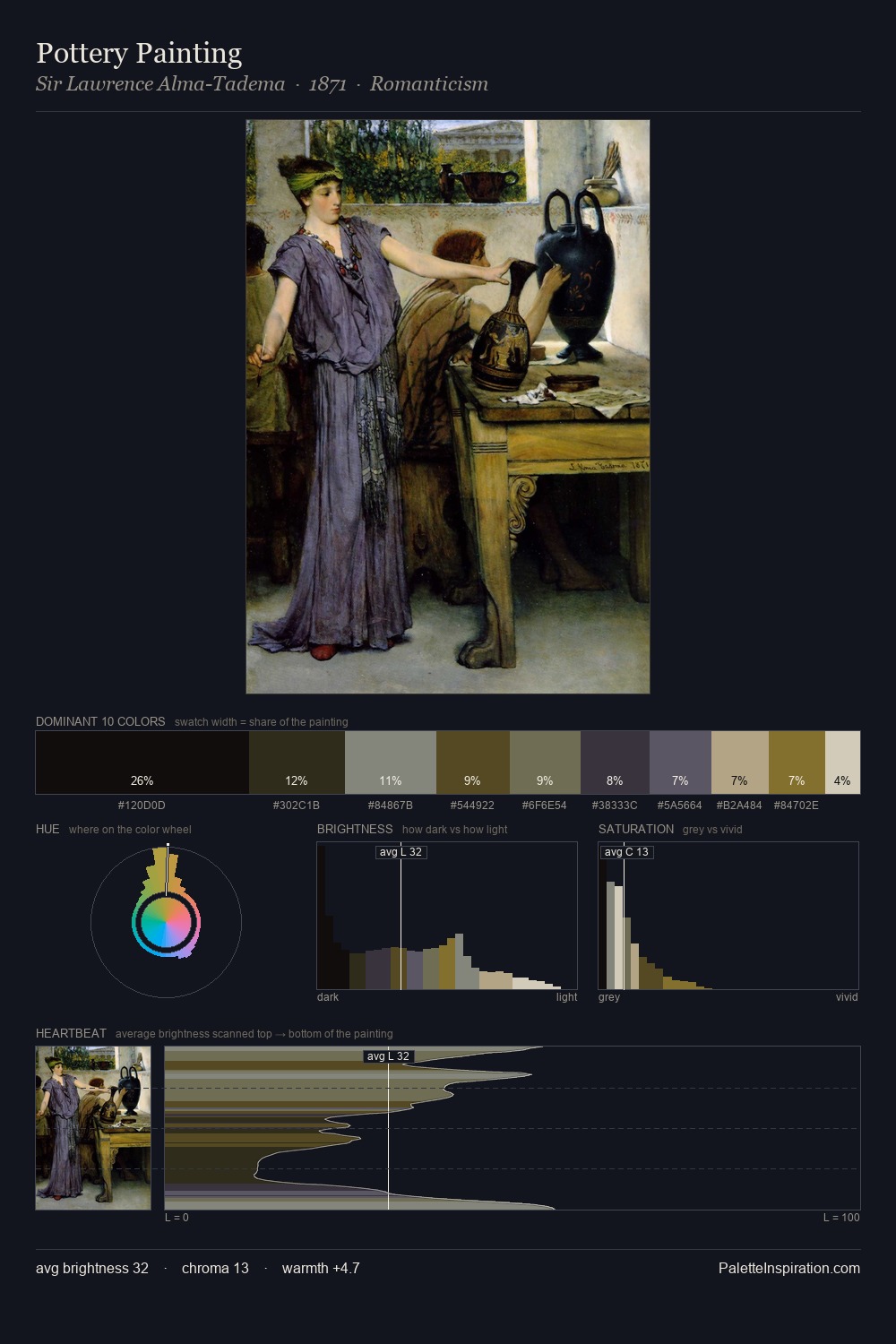Click the '#84702E' hex label
This screenshot has height=1344, width=896.
[797, 806]
